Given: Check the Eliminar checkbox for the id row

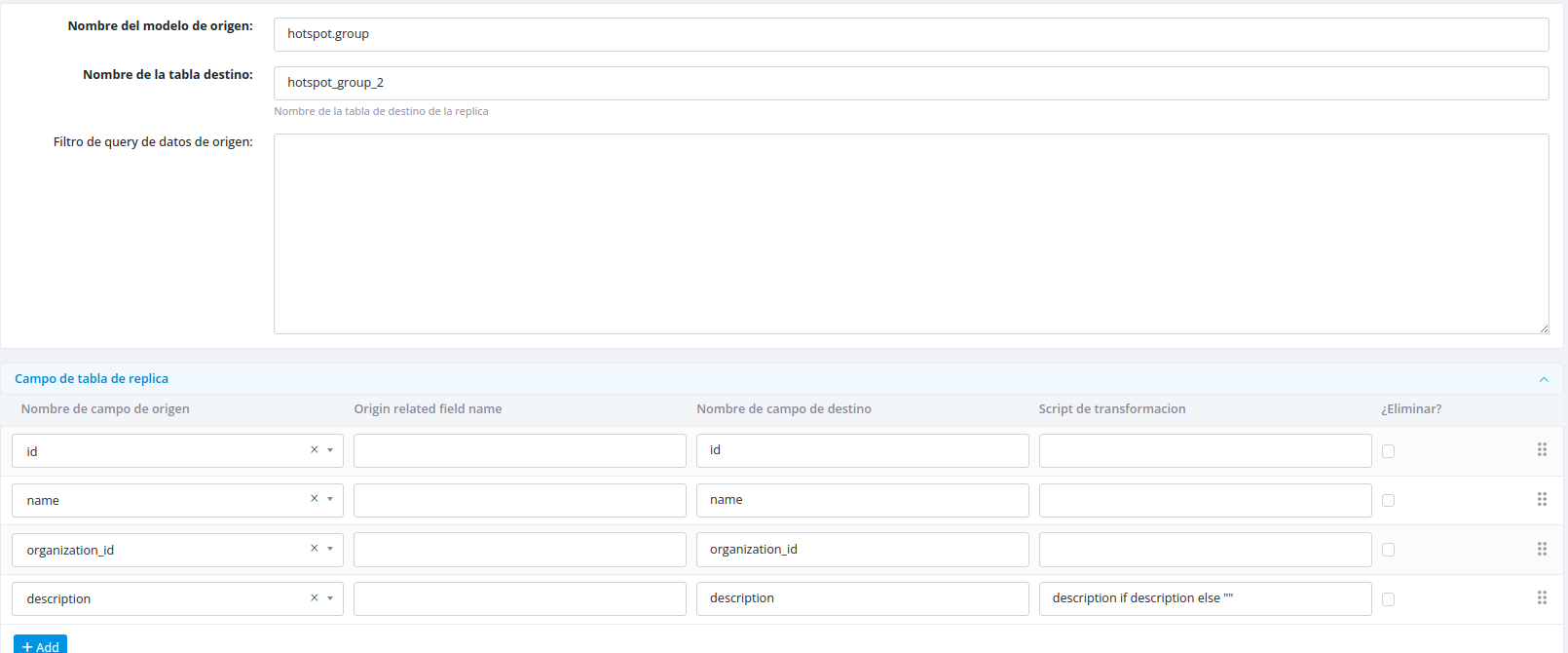Looking at the screenshot, I should coord(1388,451).
